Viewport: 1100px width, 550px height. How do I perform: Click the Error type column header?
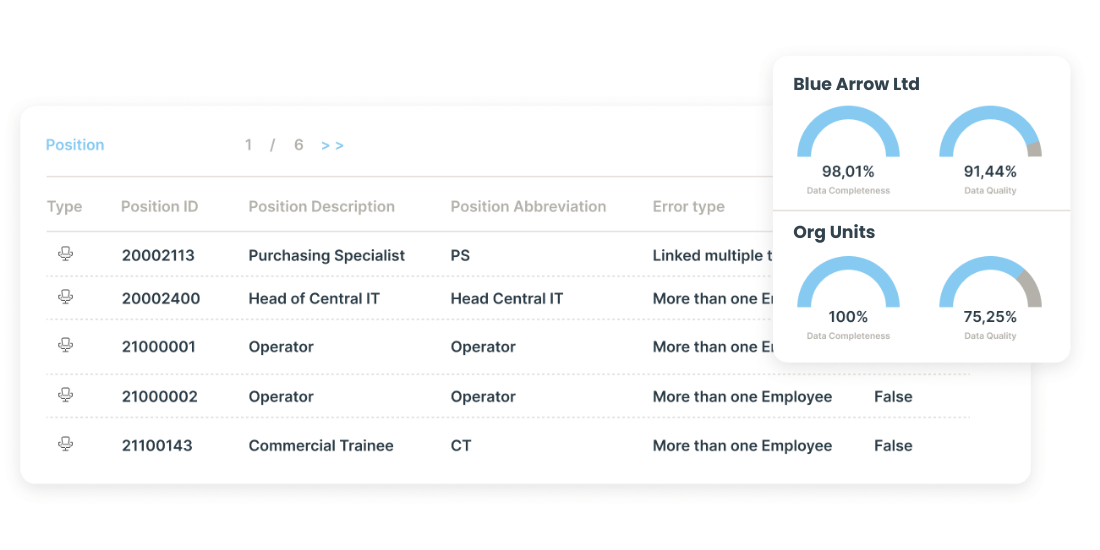(688, 207)
